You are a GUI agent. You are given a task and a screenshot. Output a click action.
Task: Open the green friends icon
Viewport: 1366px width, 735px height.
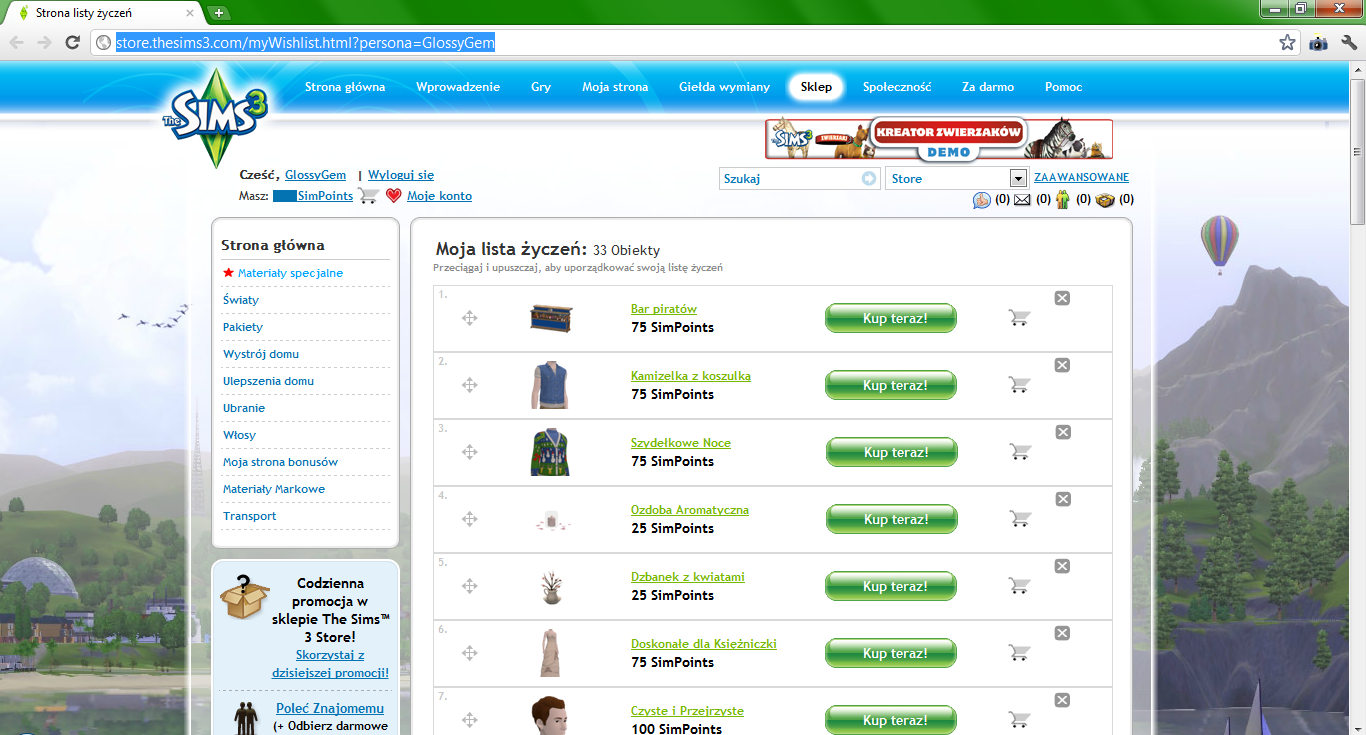click(1063, 200)
